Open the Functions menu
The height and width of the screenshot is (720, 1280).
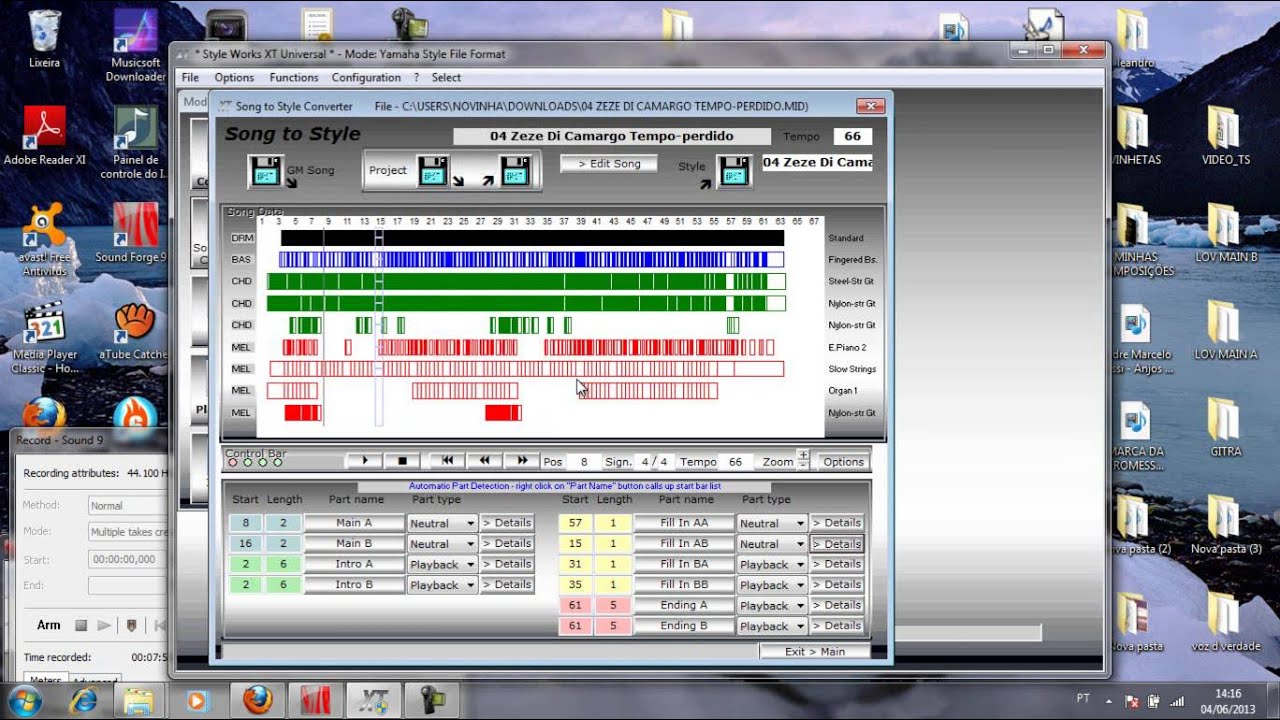(x=294, y=77)
